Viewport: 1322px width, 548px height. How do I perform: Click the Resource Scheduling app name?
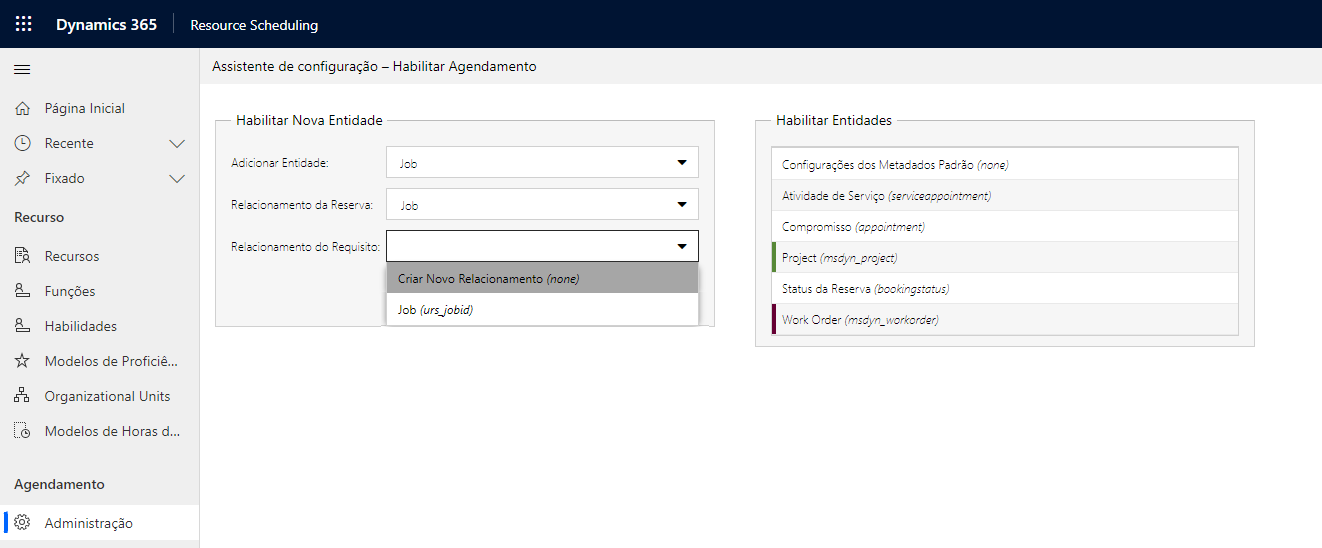(x=254, y=25)
